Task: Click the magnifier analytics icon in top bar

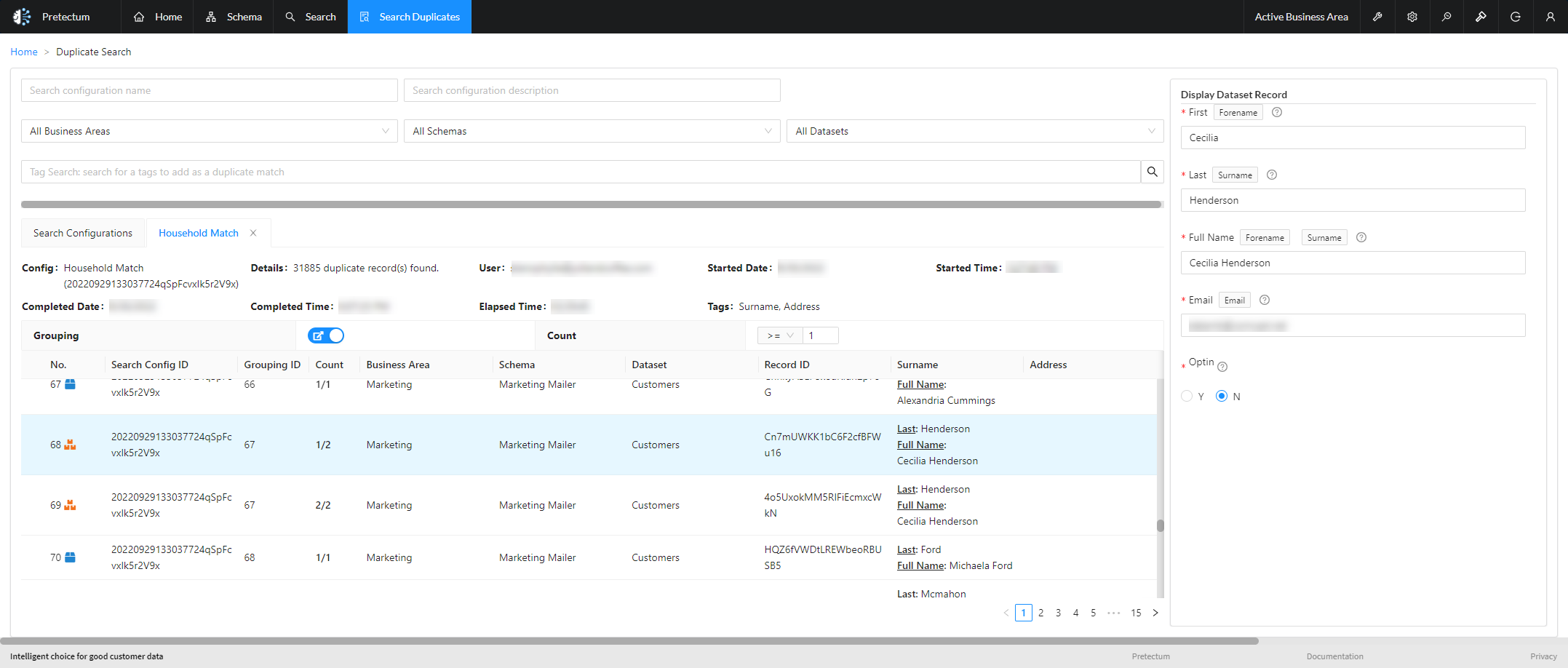Action: pos(1446,17)
